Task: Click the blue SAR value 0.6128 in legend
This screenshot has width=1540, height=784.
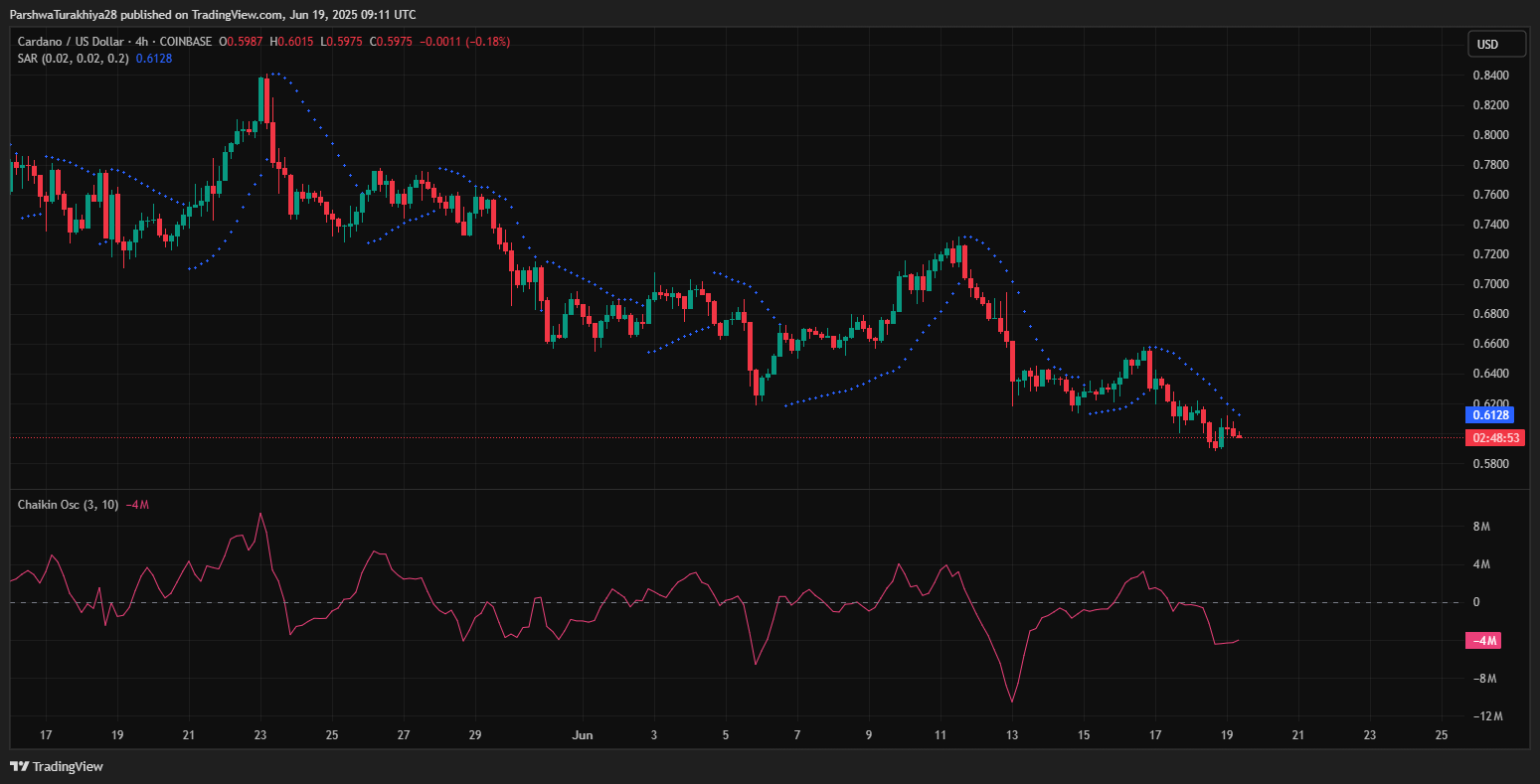Action: (x=153, y=59)
